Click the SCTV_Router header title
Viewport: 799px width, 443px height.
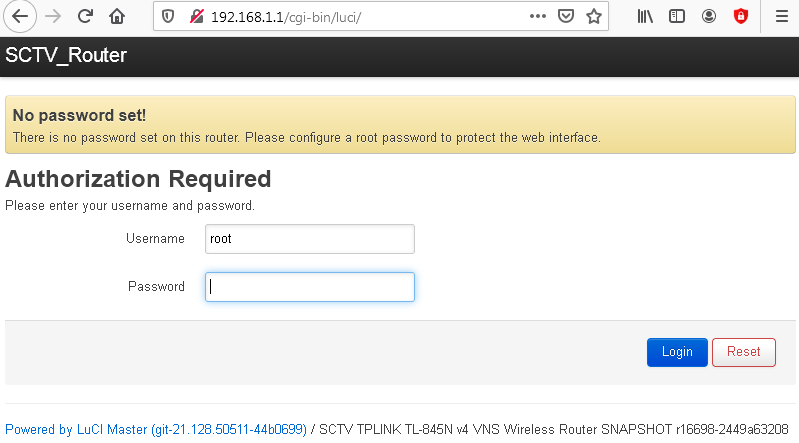66,55
